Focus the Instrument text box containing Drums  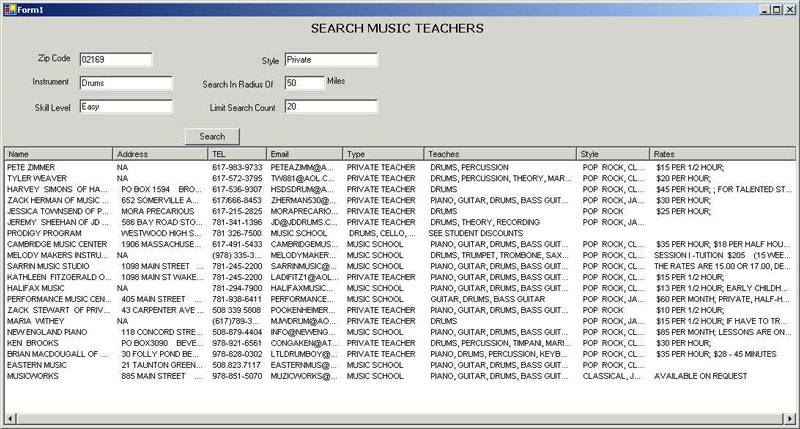pyautogui.click(x=126, y=83)
